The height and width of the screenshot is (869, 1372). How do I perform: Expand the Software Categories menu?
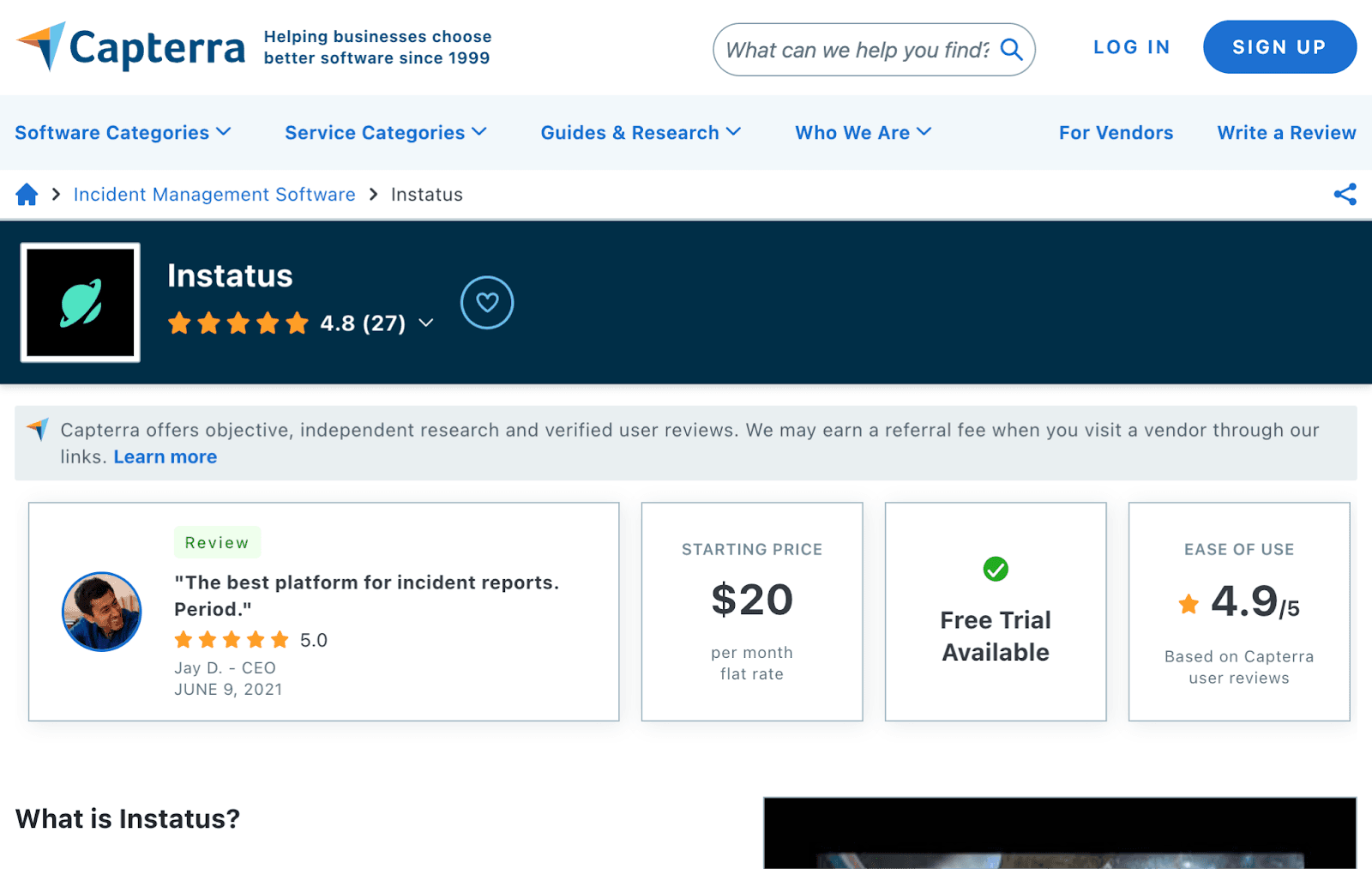[123, 133]
